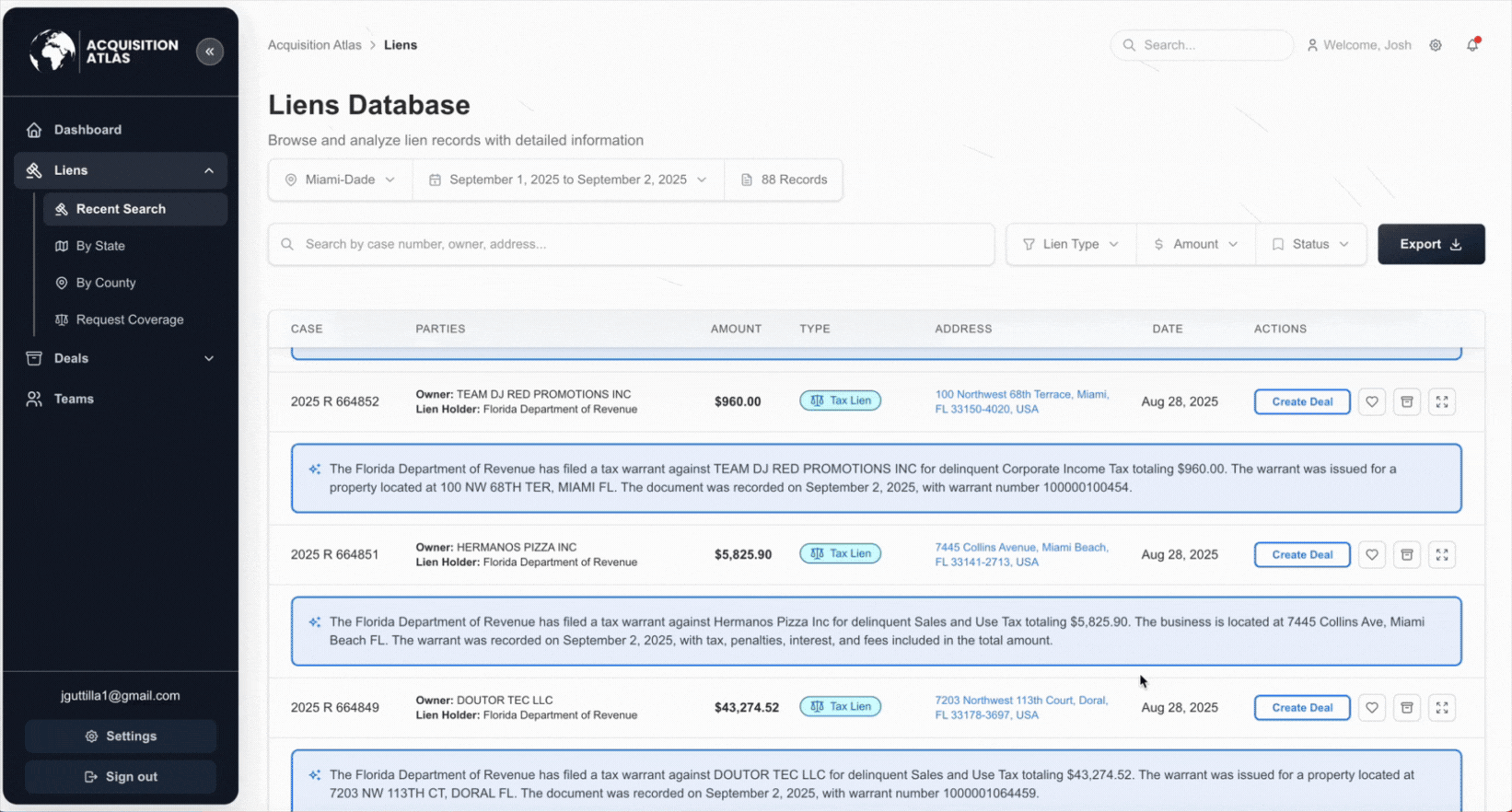The width and height of the screenshot is (1512, 812).
Task: Favorite the TEAM DJ RED PROMOTIONS lien with heart
Action: coord(1371,401)
